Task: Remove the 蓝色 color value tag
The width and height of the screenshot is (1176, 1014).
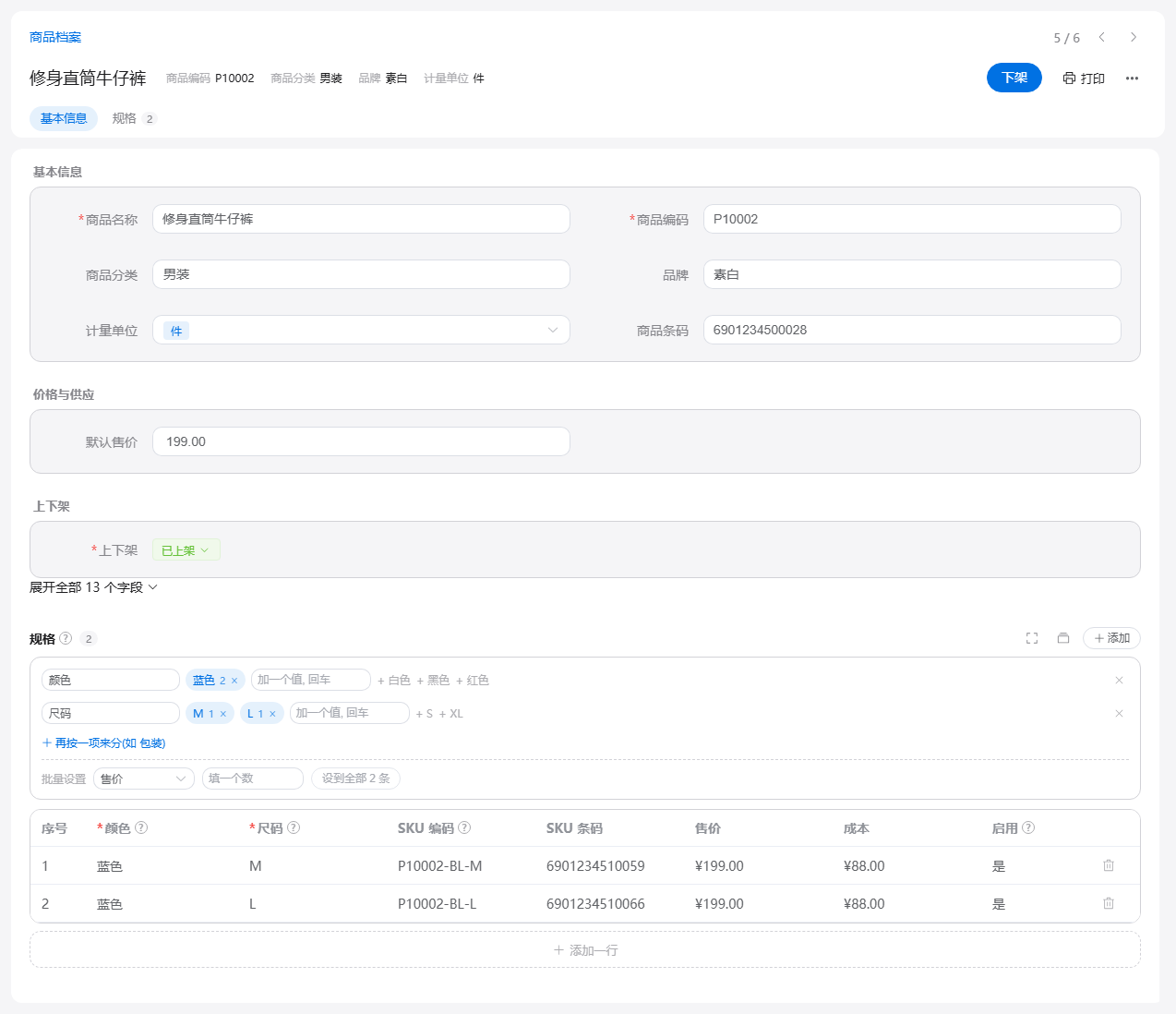Action: pyautogui.click(x=234, y=681)
